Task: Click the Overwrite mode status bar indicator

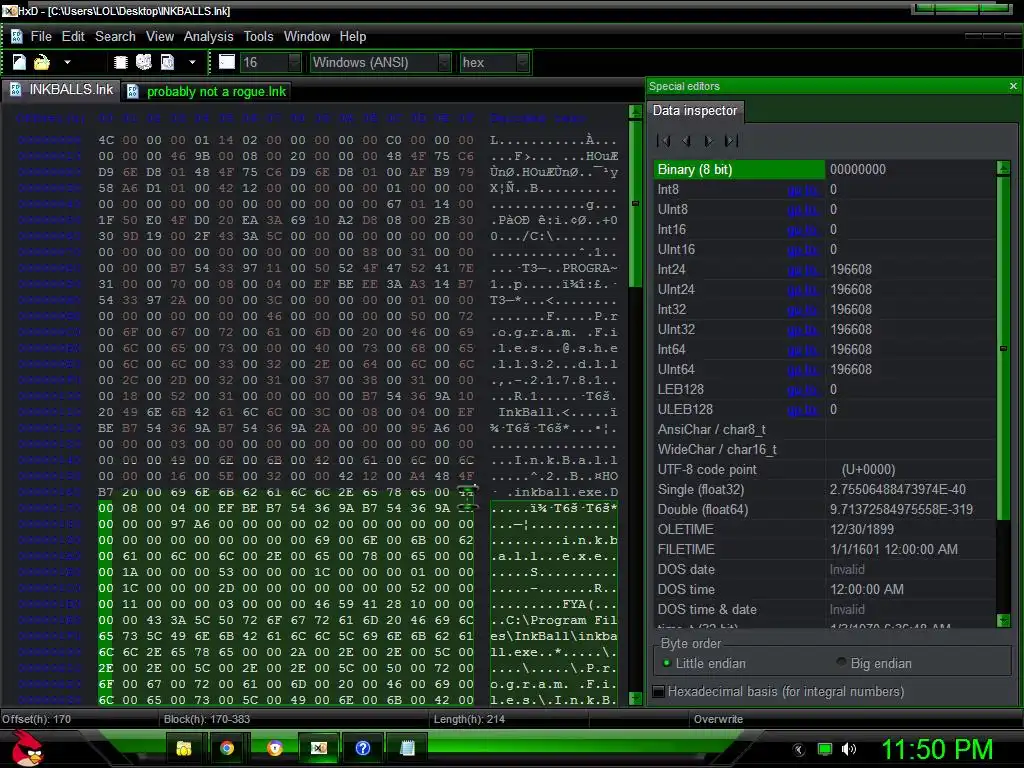Action: (718, 719)
